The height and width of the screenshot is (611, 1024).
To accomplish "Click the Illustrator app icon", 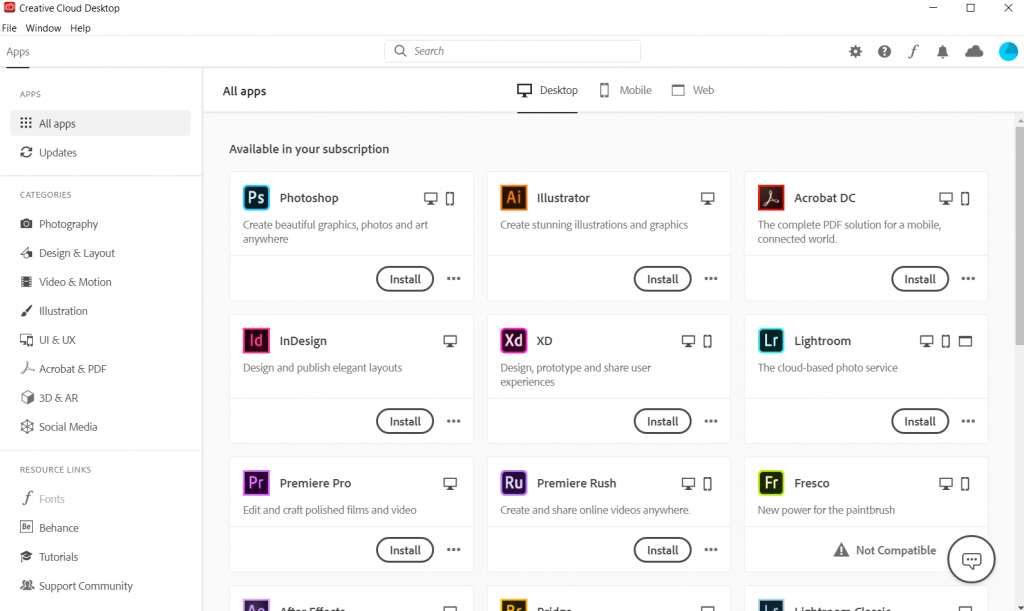I will [x=513, y=198].
